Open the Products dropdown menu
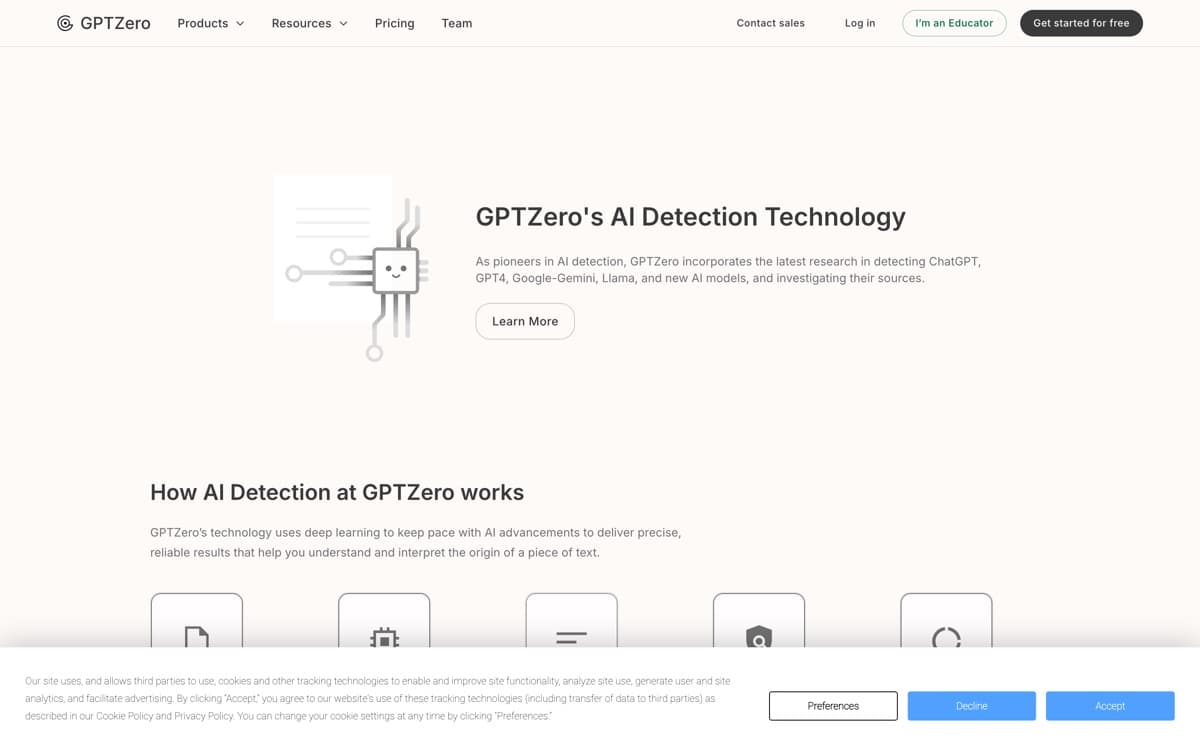This screenshot has height=750, width=1200. [211, 23]
